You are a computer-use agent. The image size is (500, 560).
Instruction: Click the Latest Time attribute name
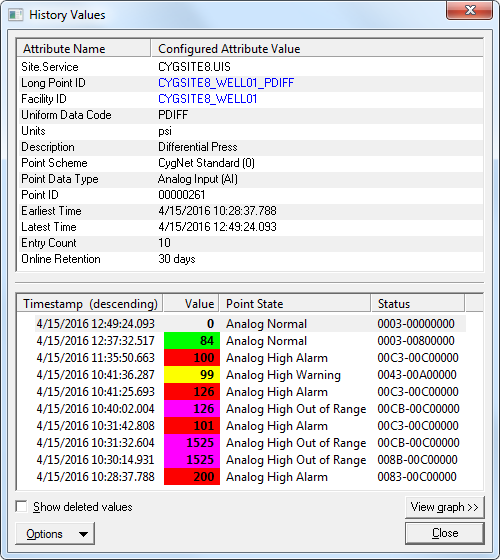tap(49, 227)
